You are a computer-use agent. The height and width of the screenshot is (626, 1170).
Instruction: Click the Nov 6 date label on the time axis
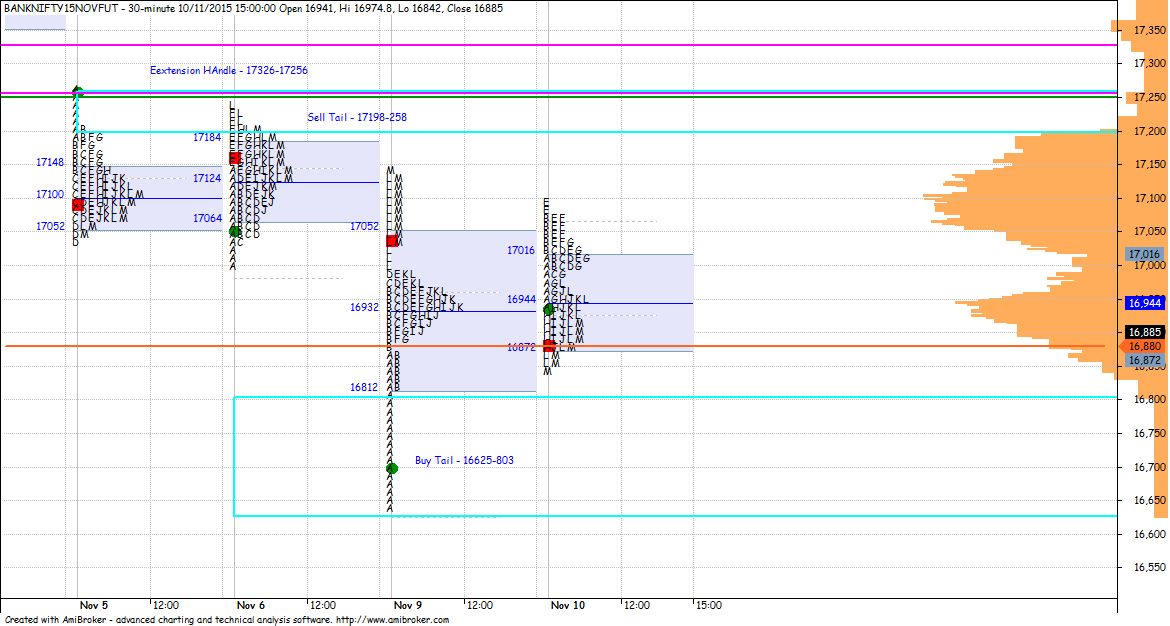251,605
